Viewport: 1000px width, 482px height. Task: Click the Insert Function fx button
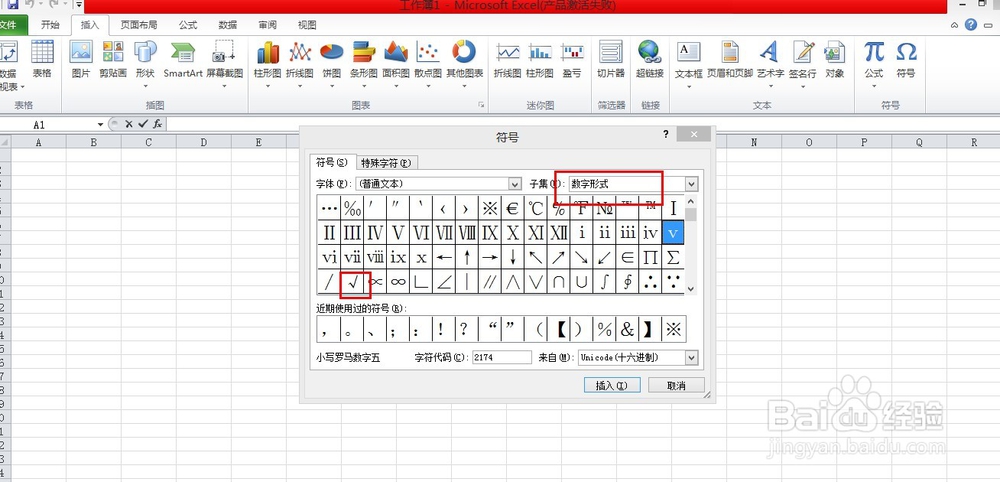(157, 124)
